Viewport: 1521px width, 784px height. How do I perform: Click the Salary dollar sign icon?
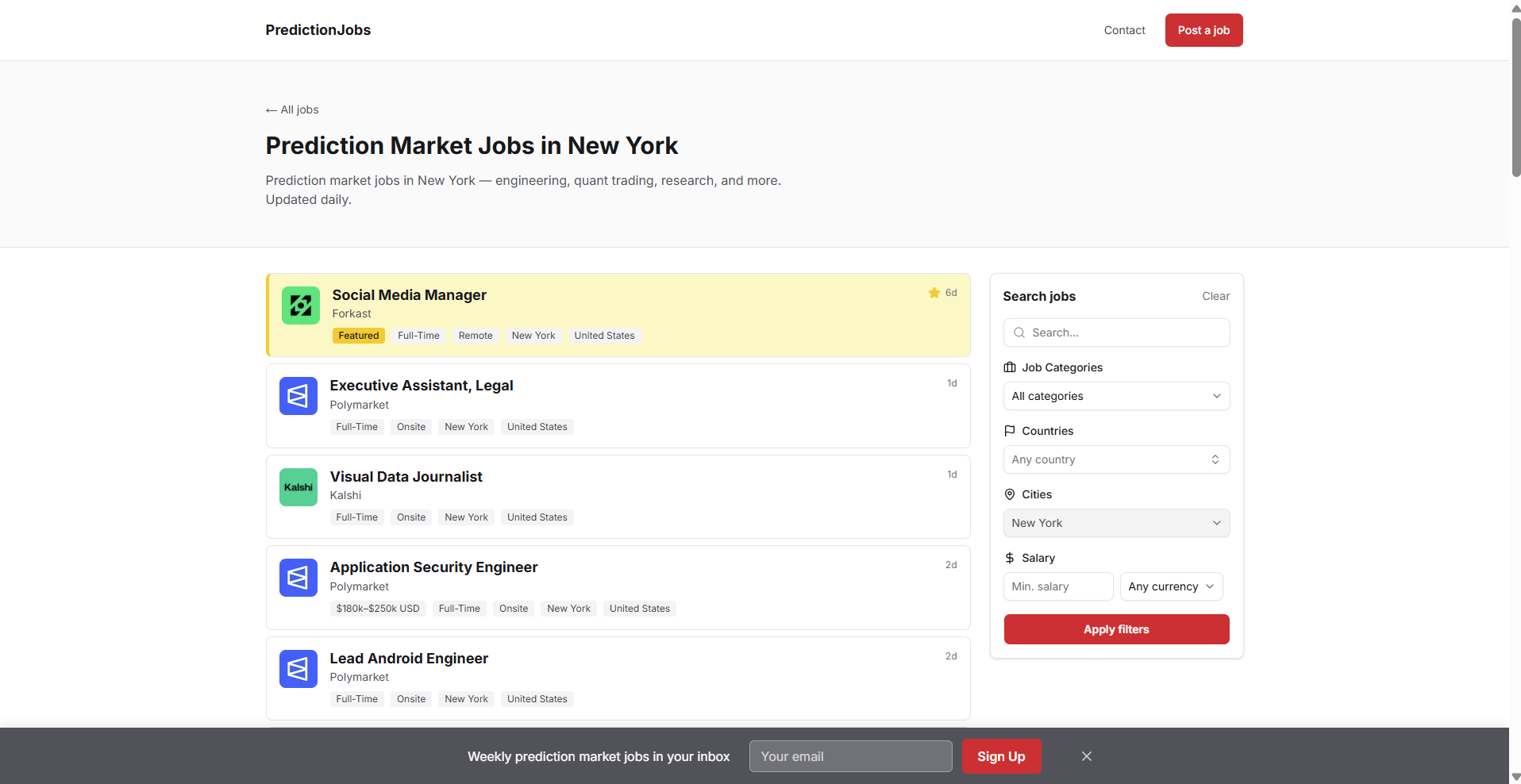(x=1010, y=558)
